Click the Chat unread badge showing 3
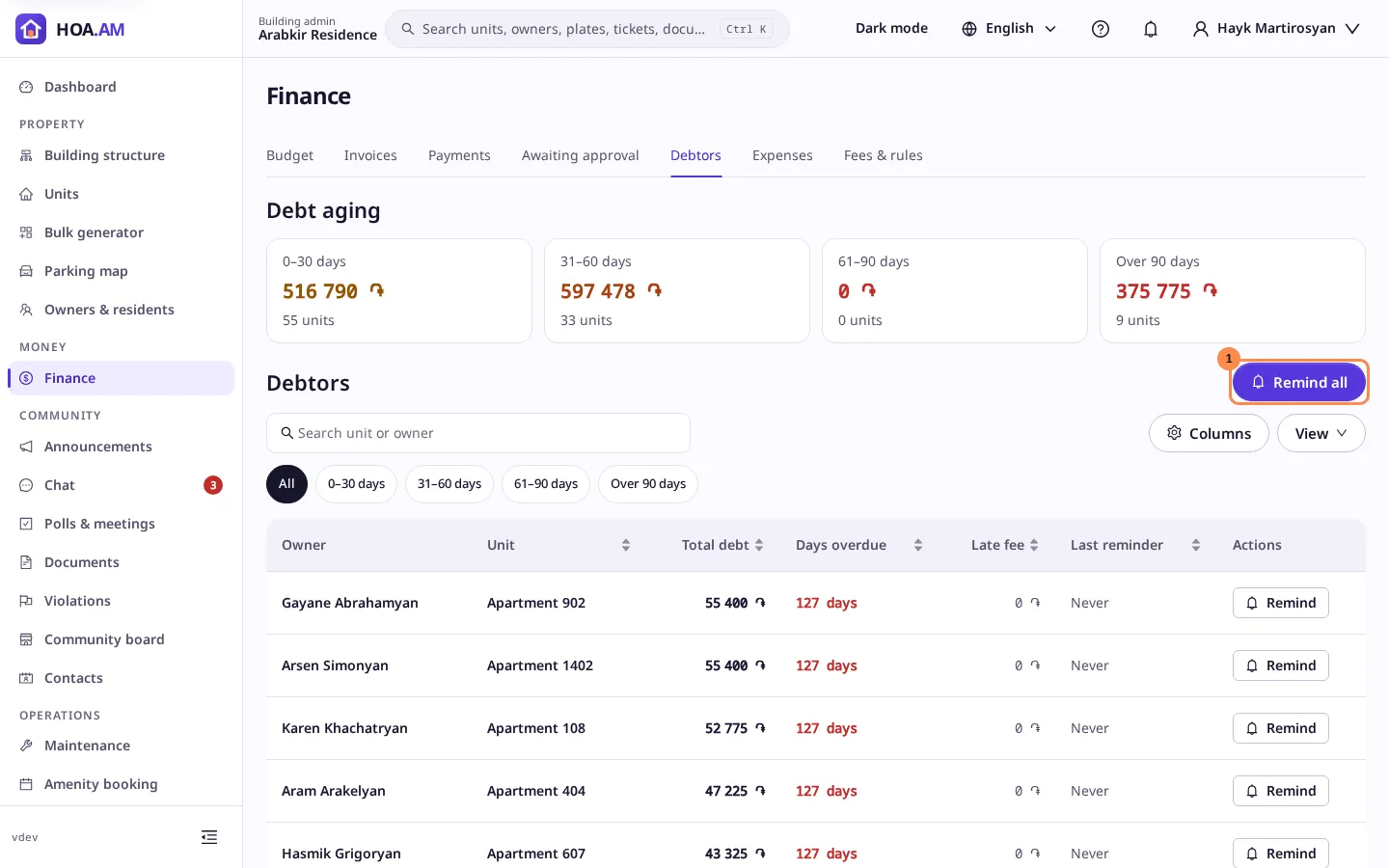1389x868 pixels. pyautogui.click(x=213, y=485)
